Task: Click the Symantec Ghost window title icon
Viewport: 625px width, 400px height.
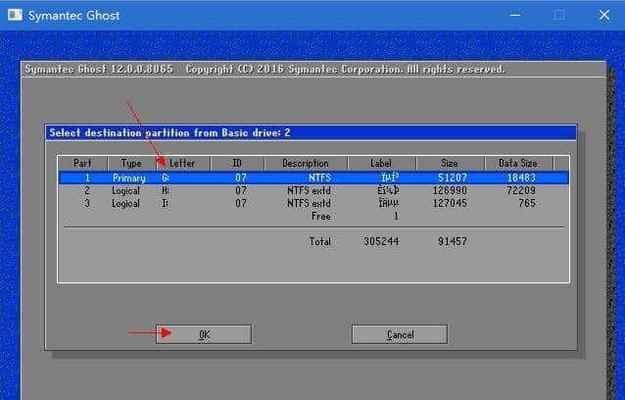Action: click(15, 15)
